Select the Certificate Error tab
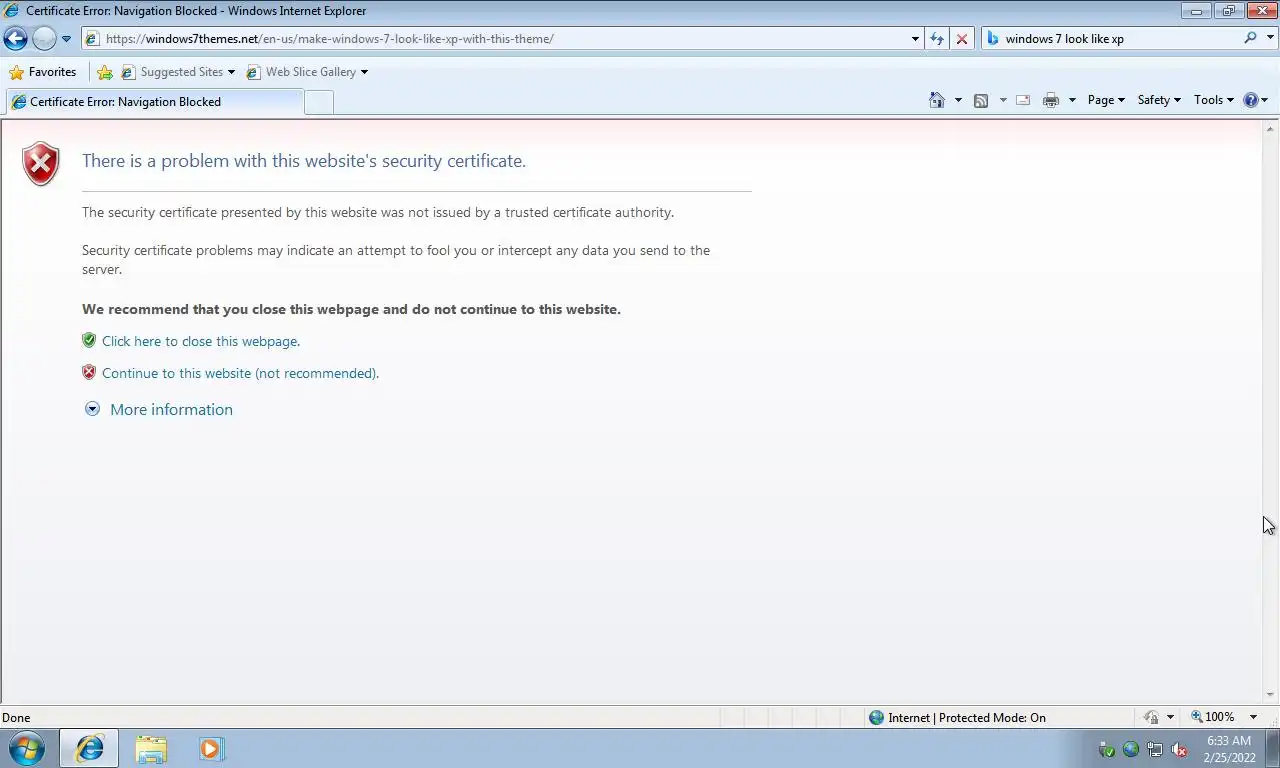Screen dimensions: 1280x768 click(x=154, y=101)
